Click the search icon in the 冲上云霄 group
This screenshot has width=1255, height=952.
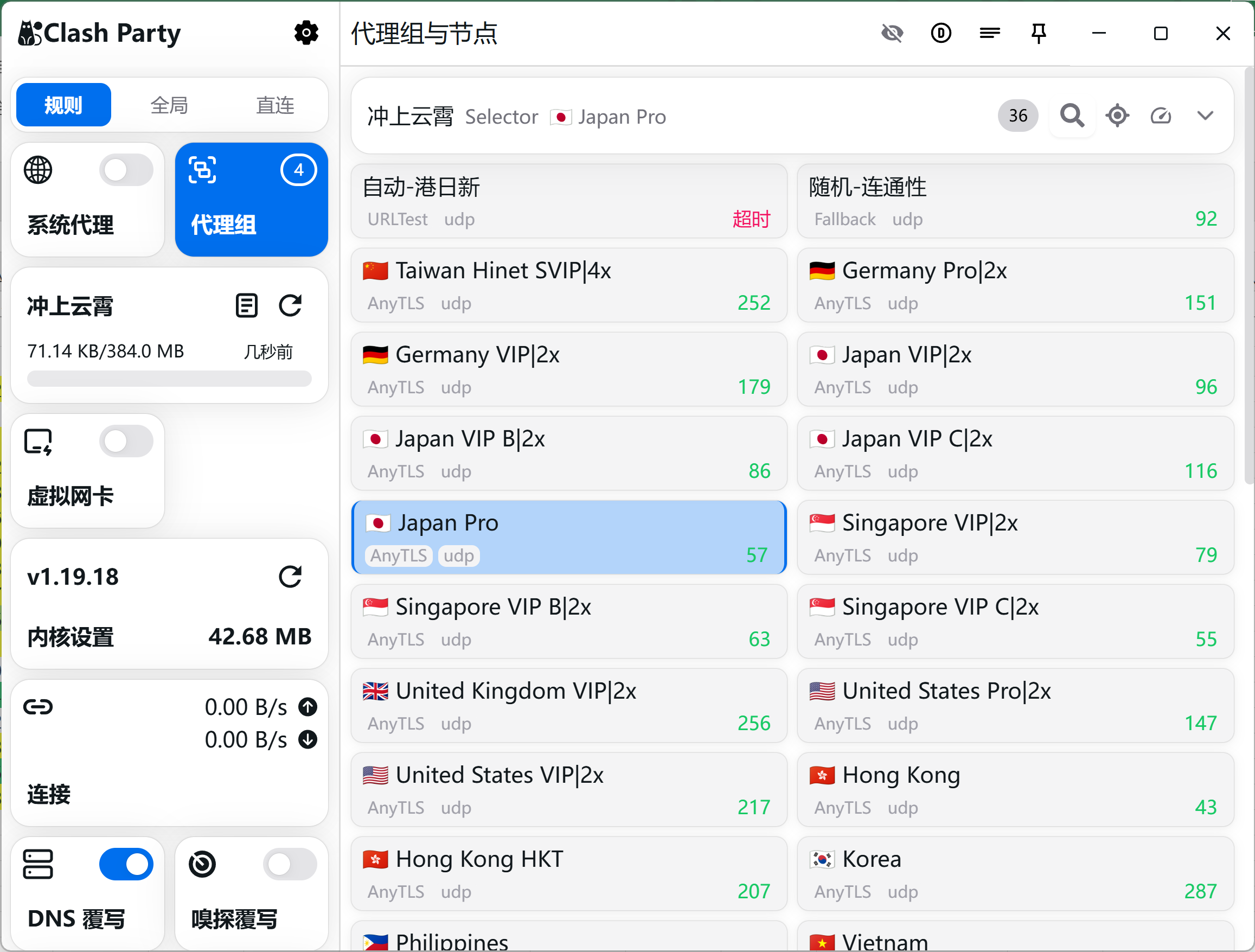pyautogui.click(x=1072, y=116)
